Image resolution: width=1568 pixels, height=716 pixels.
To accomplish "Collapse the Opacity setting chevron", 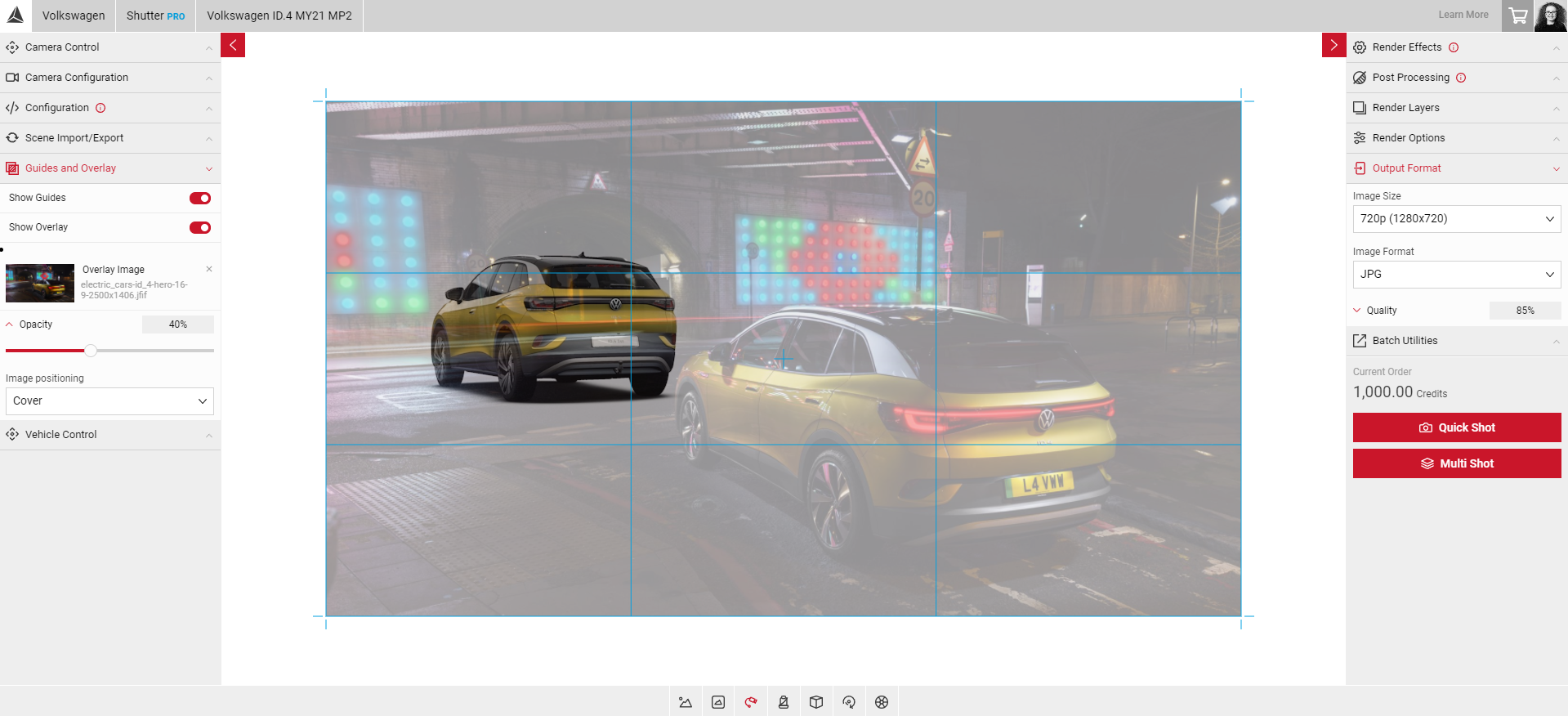I will tap(10, 324).
